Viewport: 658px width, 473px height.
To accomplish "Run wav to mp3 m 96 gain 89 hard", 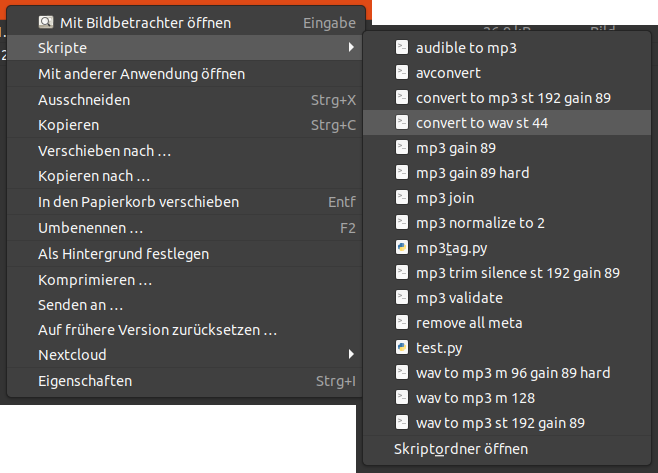I will tap(507, 373).
